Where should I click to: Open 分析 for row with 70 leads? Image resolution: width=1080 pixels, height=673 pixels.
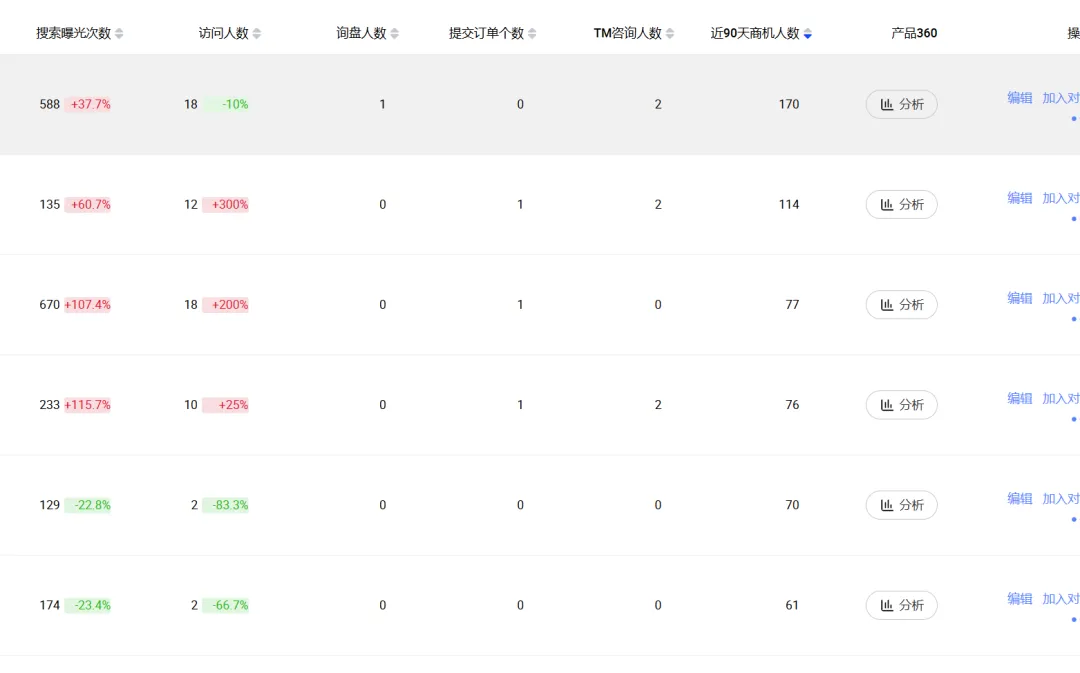pyautogui.click(x=901, y=505)
